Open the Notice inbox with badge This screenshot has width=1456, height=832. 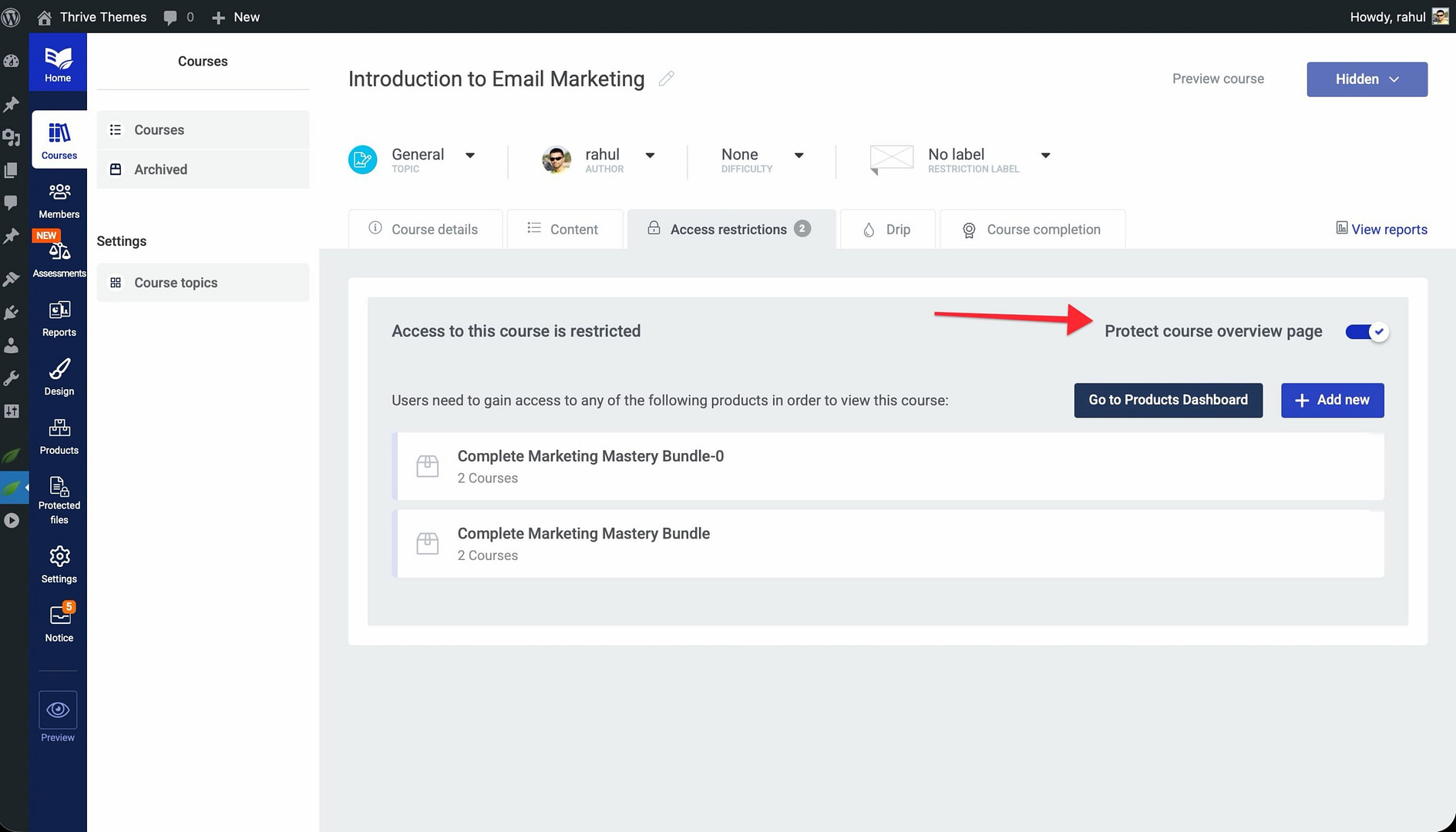tap(59, 622)
